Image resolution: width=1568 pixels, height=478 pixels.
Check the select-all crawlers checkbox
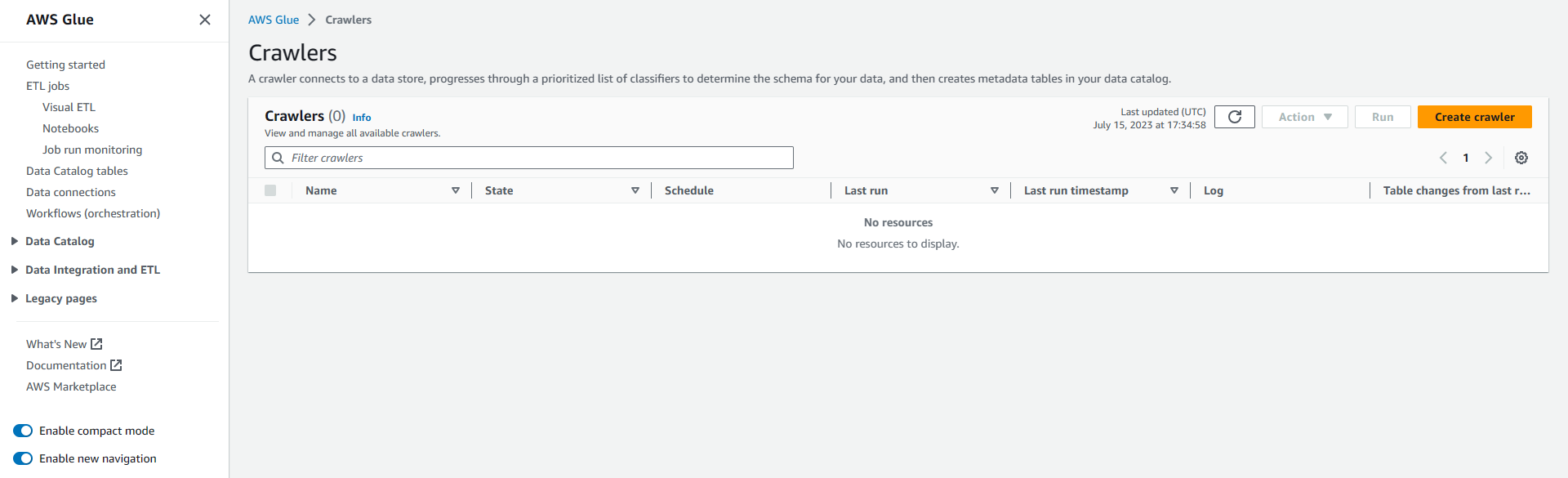[270, 190]
